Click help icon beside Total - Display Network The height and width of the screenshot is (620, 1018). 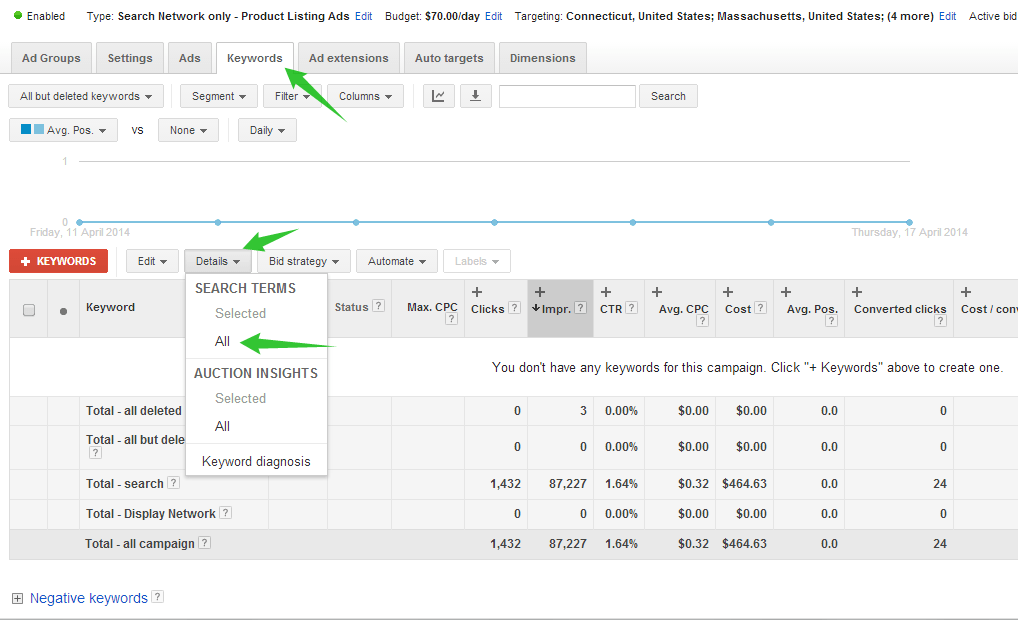tap(225, 512)
